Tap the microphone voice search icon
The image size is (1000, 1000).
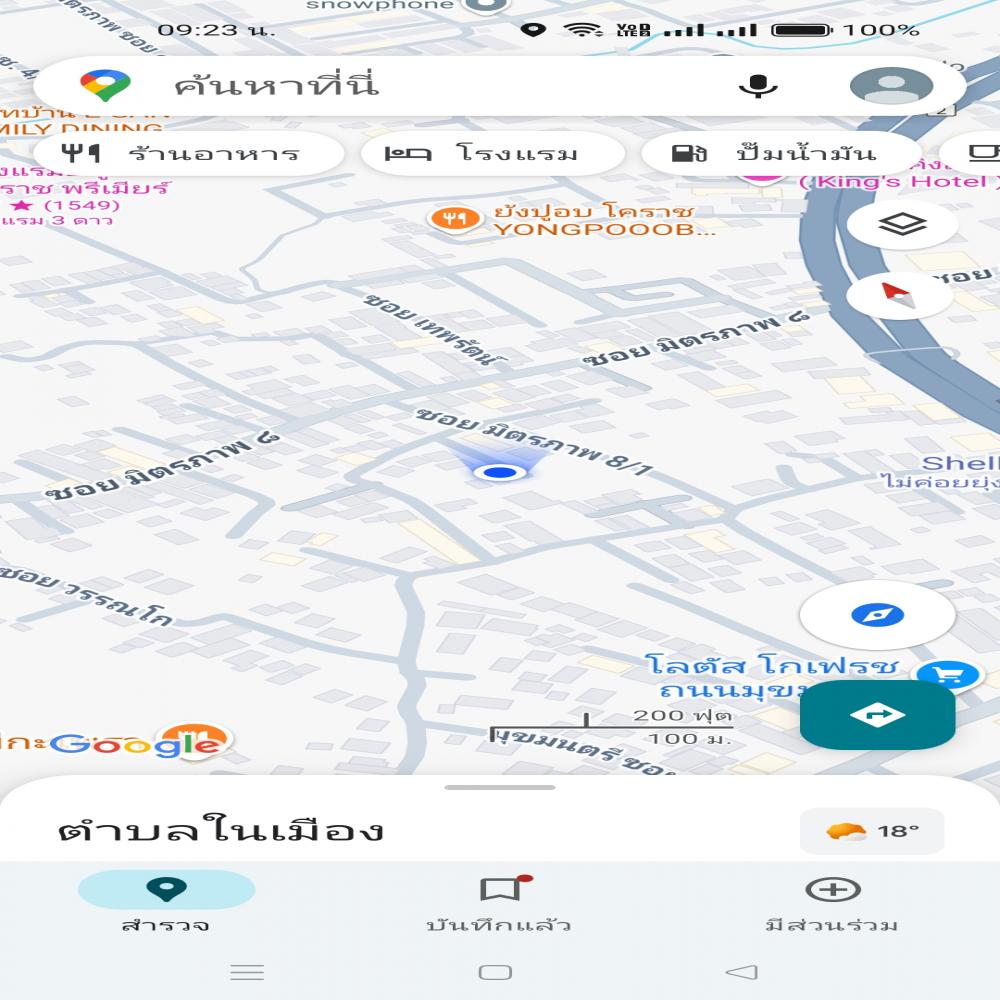coord(758,85)
